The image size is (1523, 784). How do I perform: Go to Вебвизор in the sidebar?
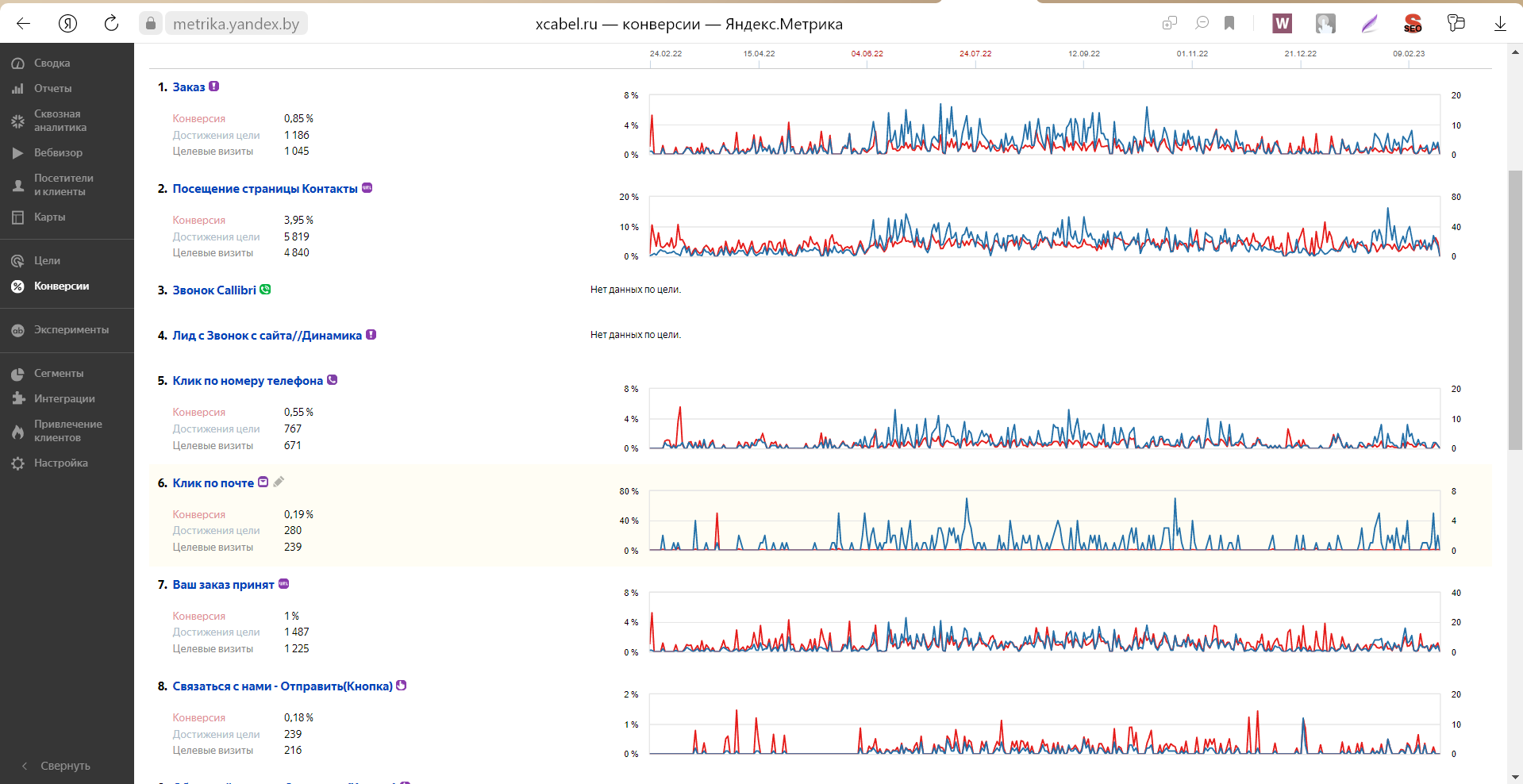58,152
